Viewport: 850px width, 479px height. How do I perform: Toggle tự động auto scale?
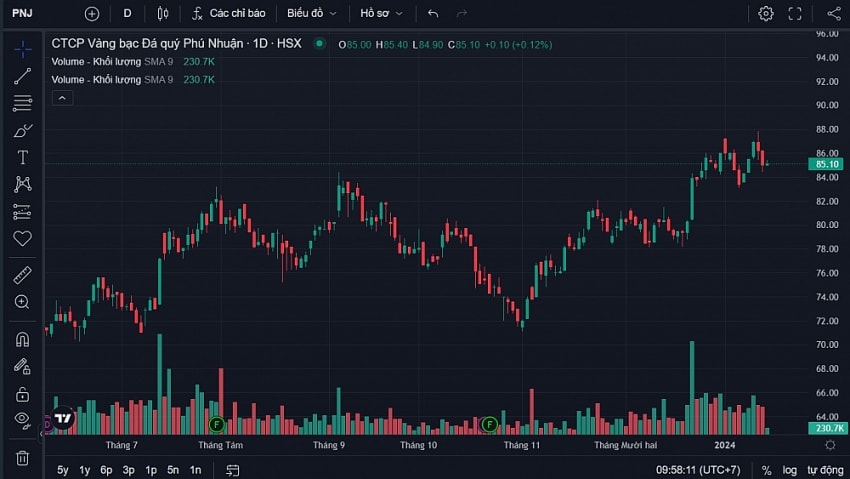pyautogui.click(x=825, y=470)
